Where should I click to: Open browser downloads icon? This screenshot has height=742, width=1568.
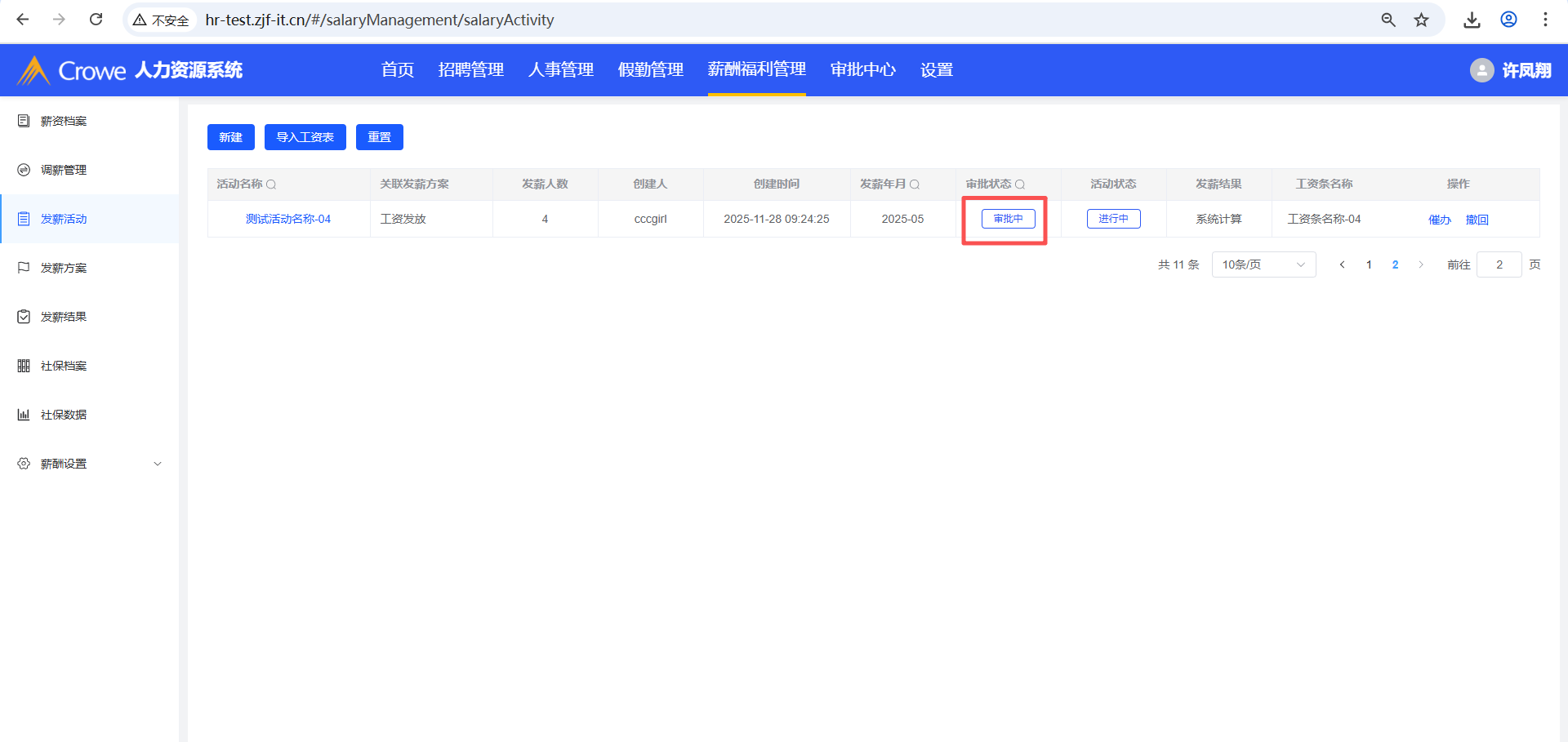(1472, 20)
